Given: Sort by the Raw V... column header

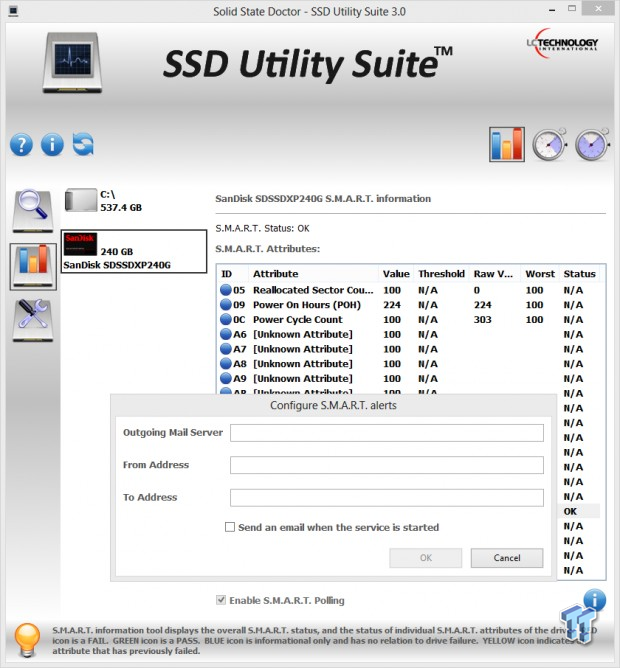Looking at the screenshot, I should [x=495, y=274].
